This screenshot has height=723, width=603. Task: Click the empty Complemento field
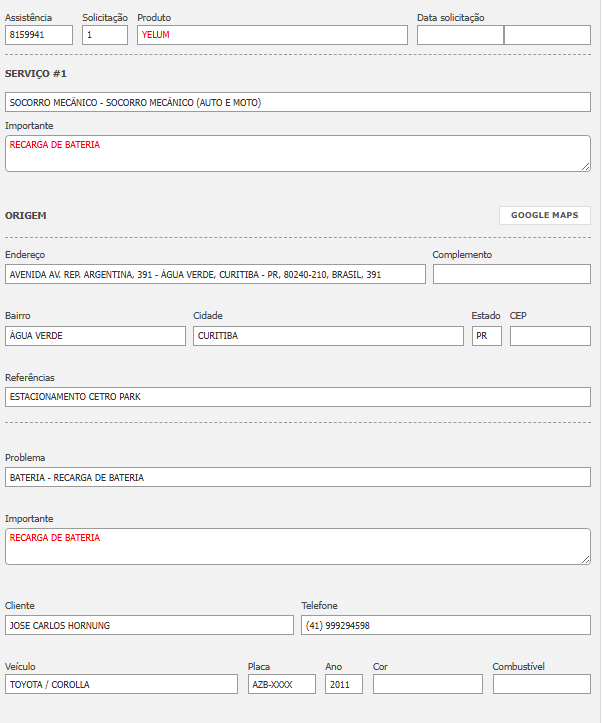[x=511, y=274]
